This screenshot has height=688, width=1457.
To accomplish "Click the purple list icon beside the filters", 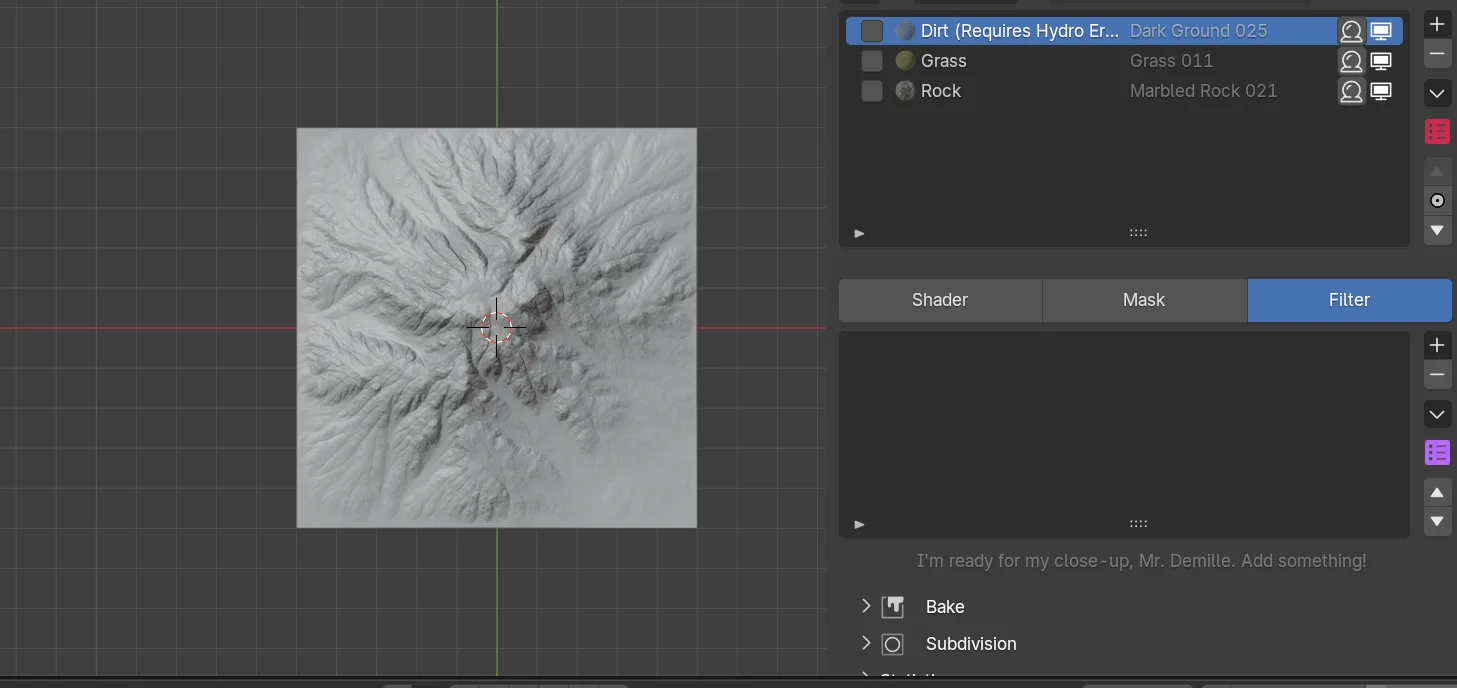I will click(x=1437, y=452).
